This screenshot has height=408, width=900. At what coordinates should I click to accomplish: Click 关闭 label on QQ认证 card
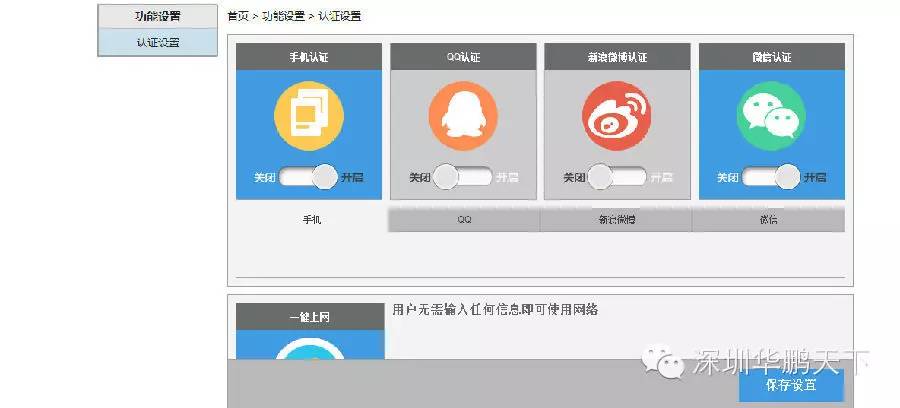(x=420, y=178)
